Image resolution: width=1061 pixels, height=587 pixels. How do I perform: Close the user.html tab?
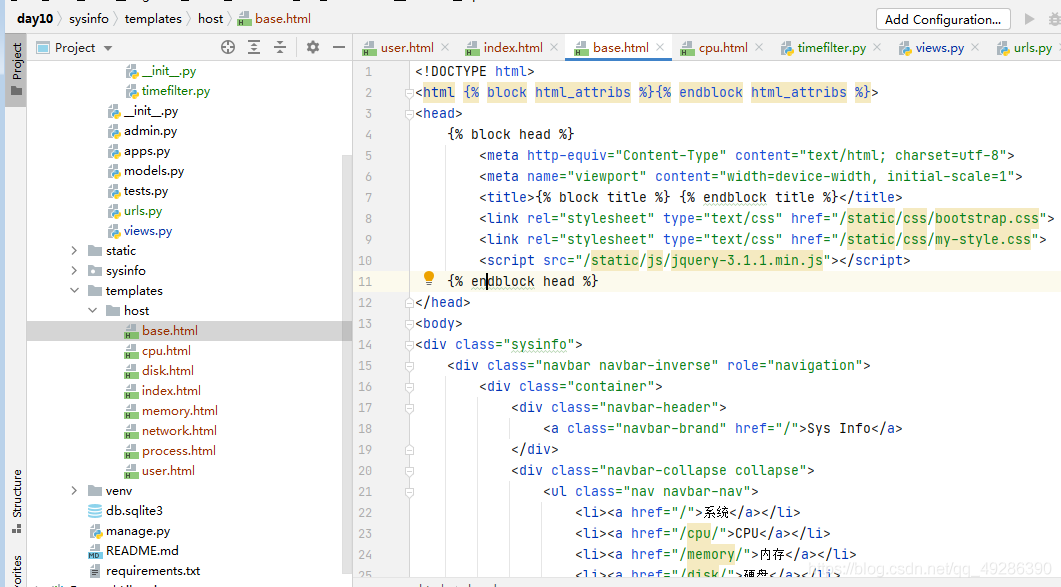[x=445, y=47]
